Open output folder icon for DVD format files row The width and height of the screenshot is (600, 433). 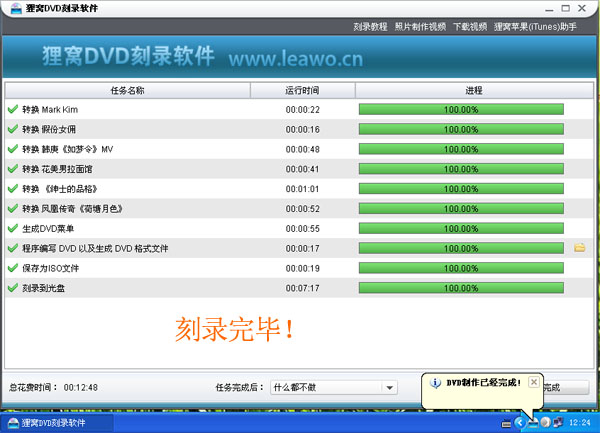(x=579, y=247)
